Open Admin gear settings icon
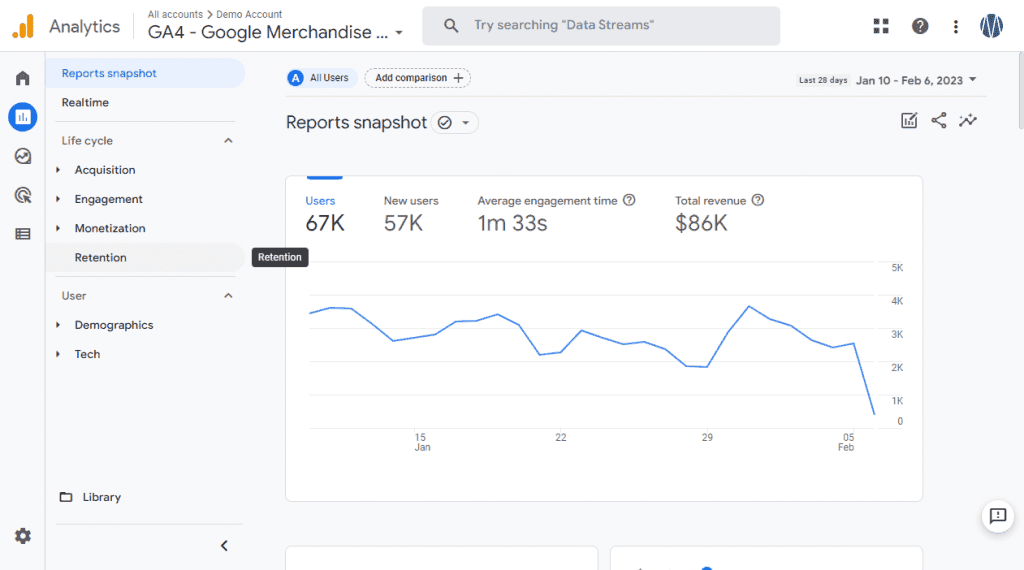The image size is (1024, 570). [x=22, y=536]
